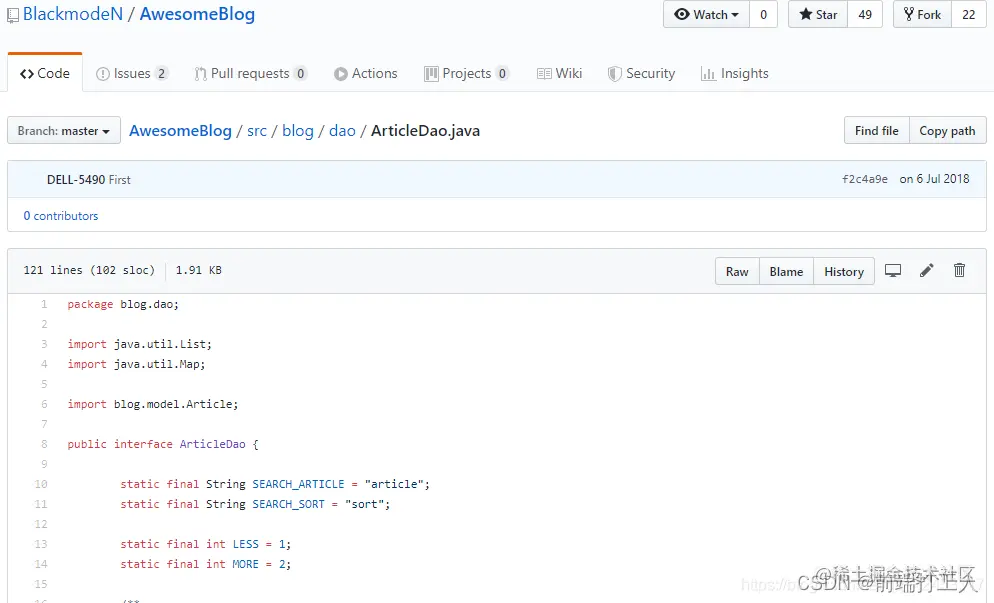This screenshot has height=603, width=994.
Task: Open the Watch dropdown
Action: coord(706,15)
